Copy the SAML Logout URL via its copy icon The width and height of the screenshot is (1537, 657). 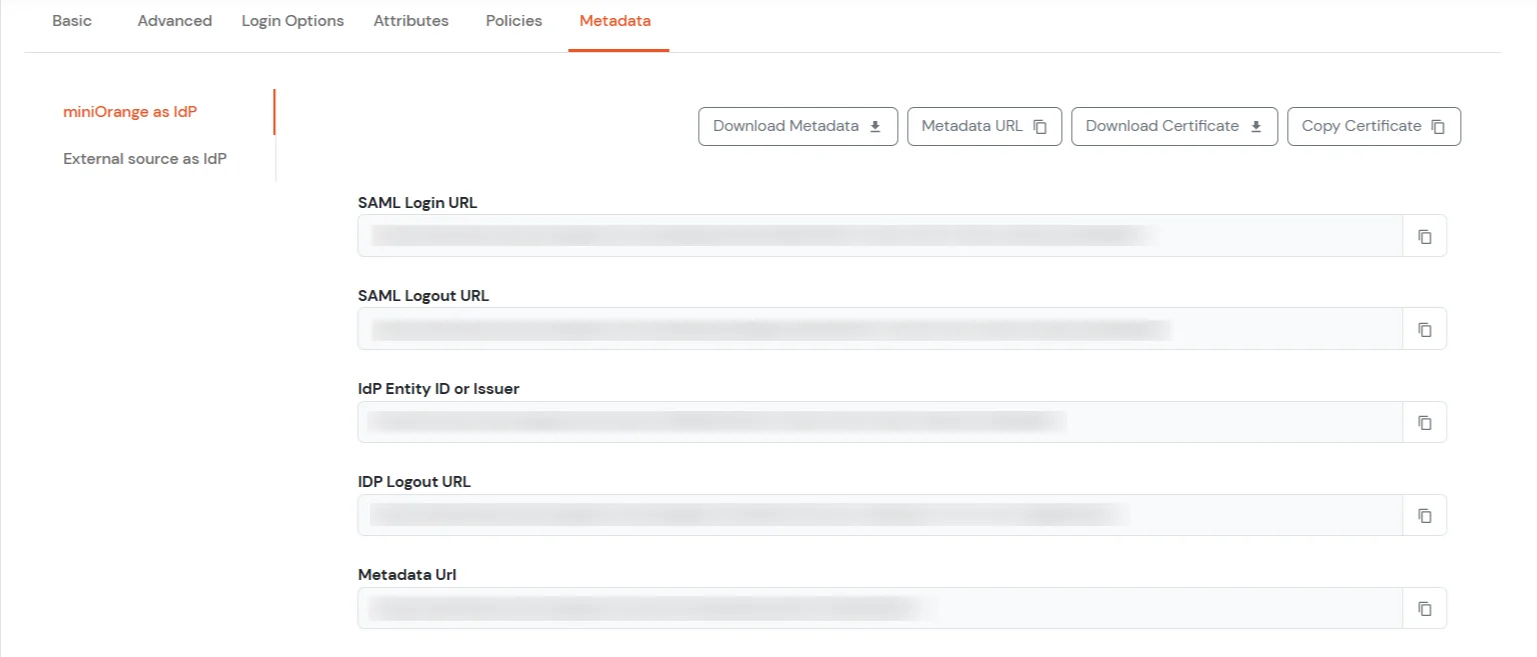pyautogui.click(x=1424, y=328)
